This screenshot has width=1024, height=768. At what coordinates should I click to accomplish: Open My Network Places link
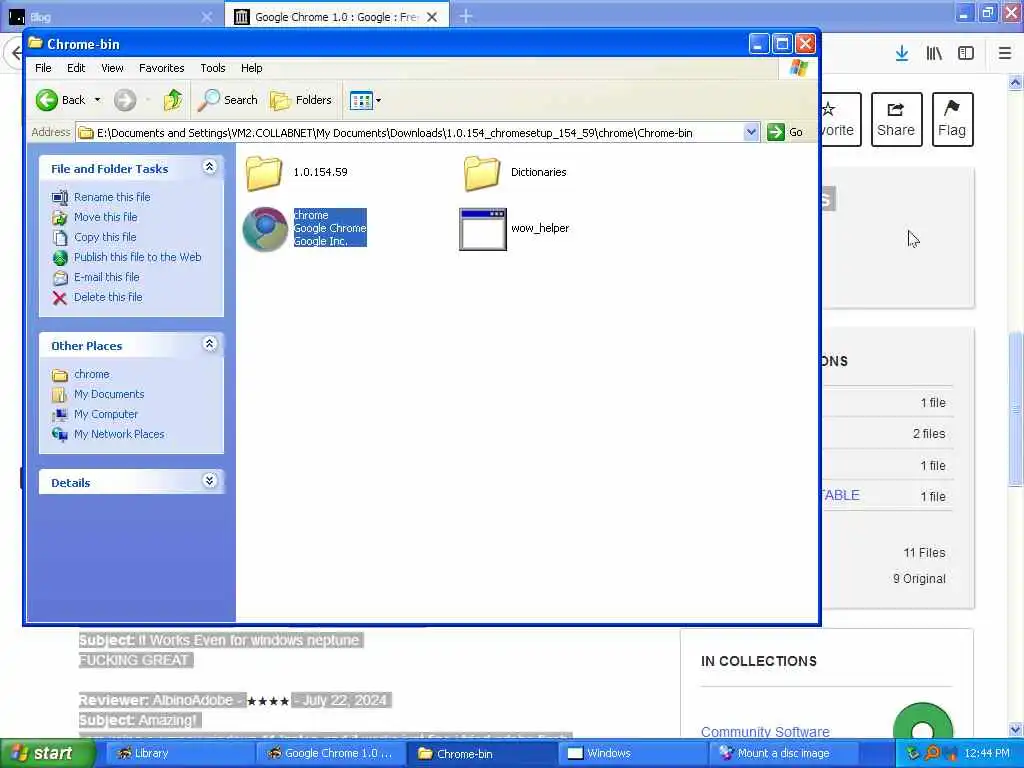[119, 434]
